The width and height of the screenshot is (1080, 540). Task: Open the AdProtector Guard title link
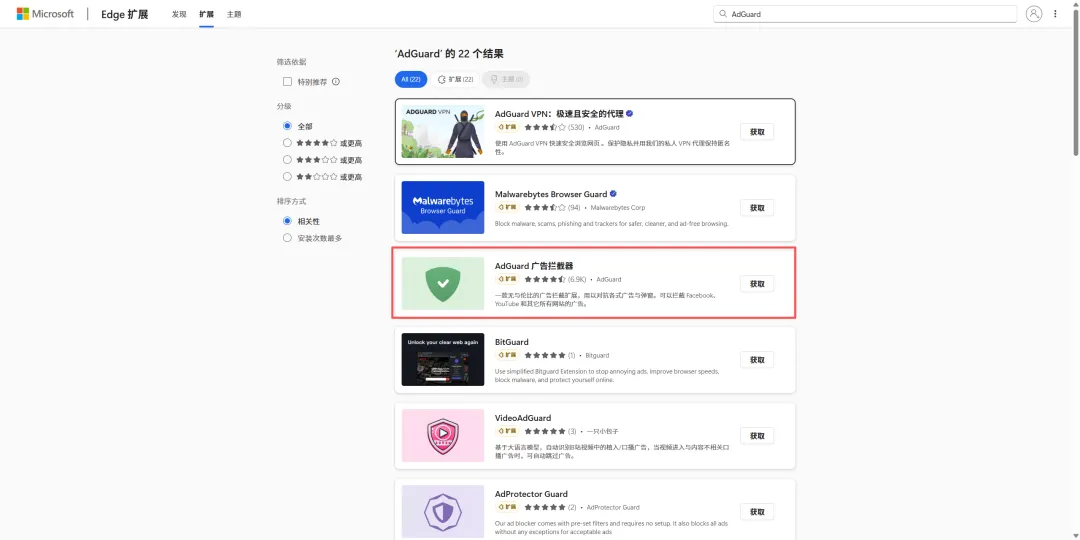(531, 494)
